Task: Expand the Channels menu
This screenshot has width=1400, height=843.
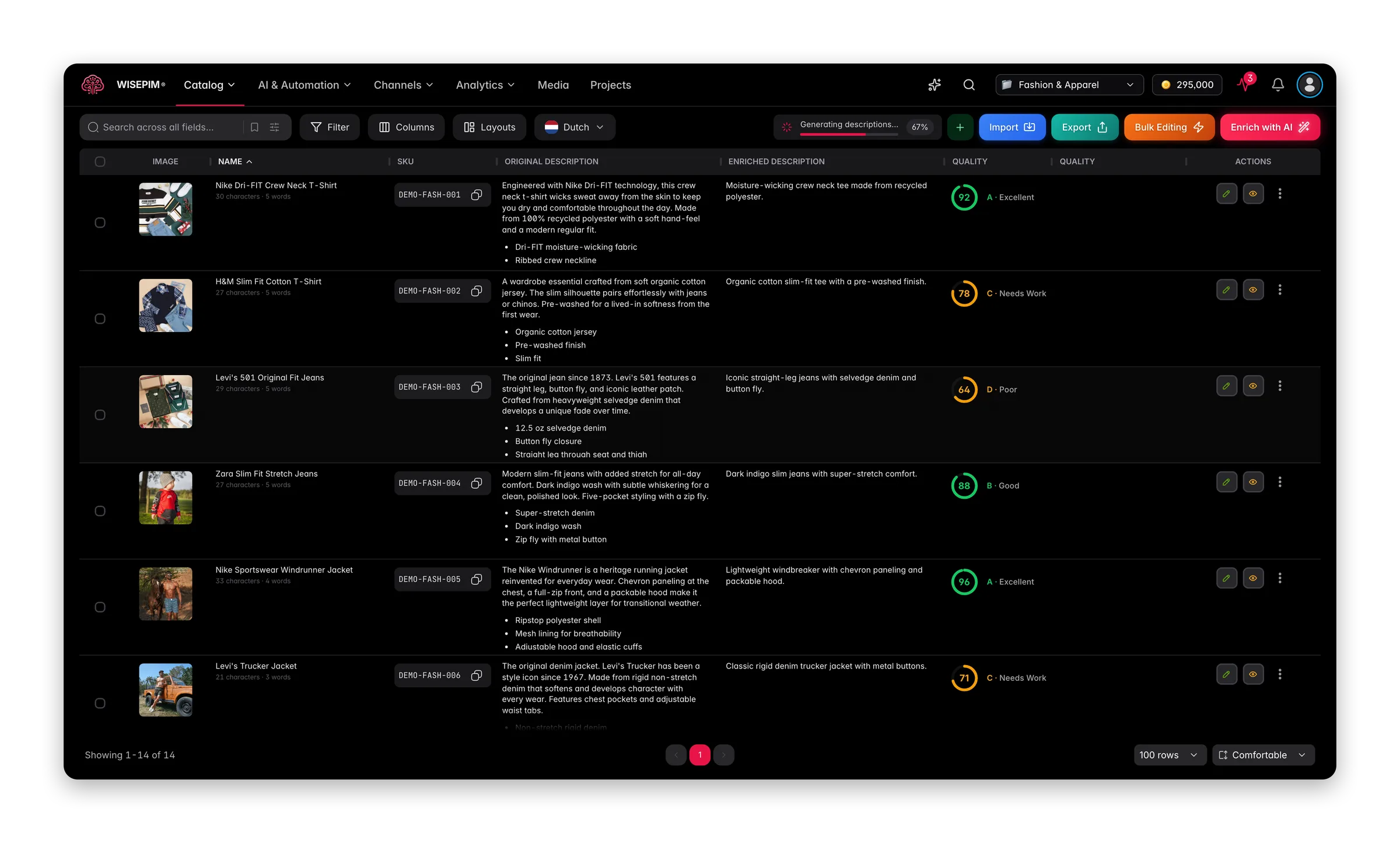Action: [404, 85]
